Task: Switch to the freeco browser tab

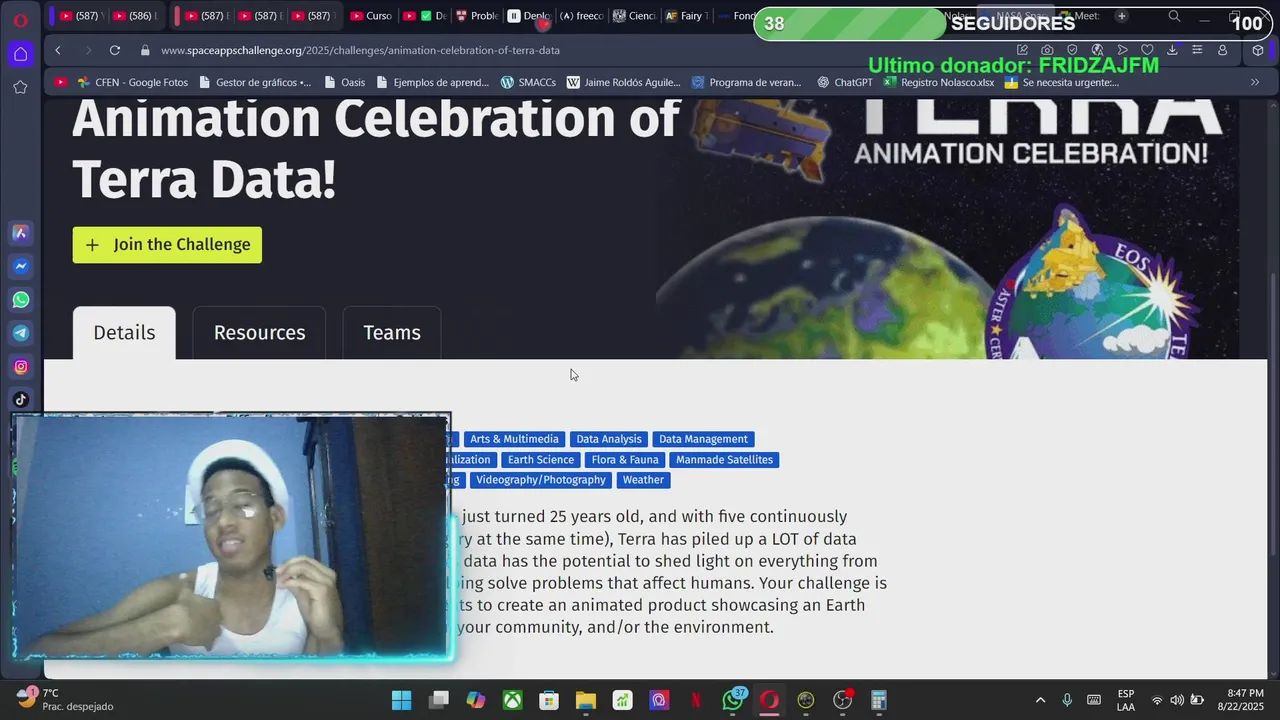Action: click(x=580, y=16)
